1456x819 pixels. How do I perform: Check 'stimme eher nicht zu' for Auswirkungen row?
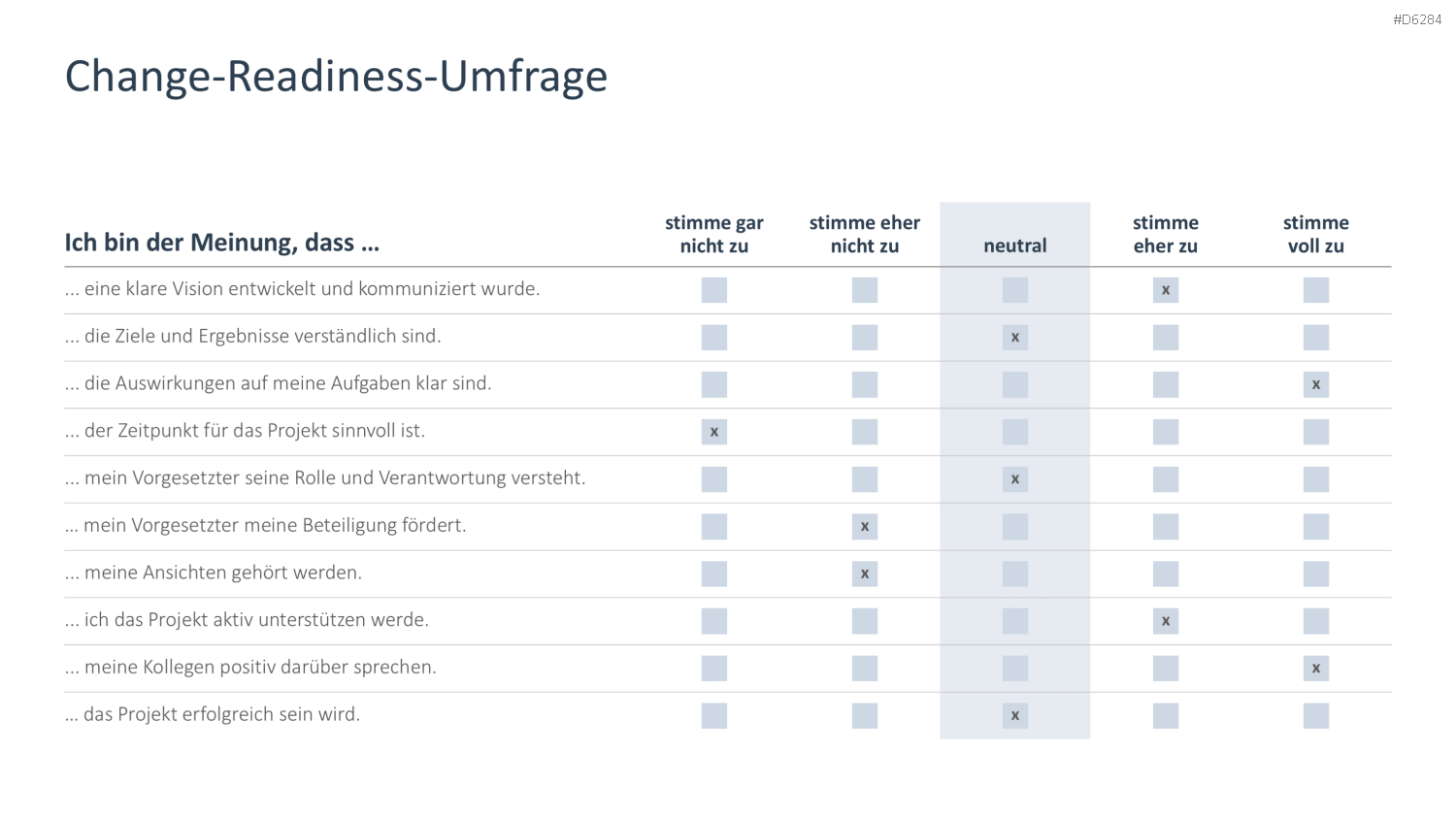[864, 384]
